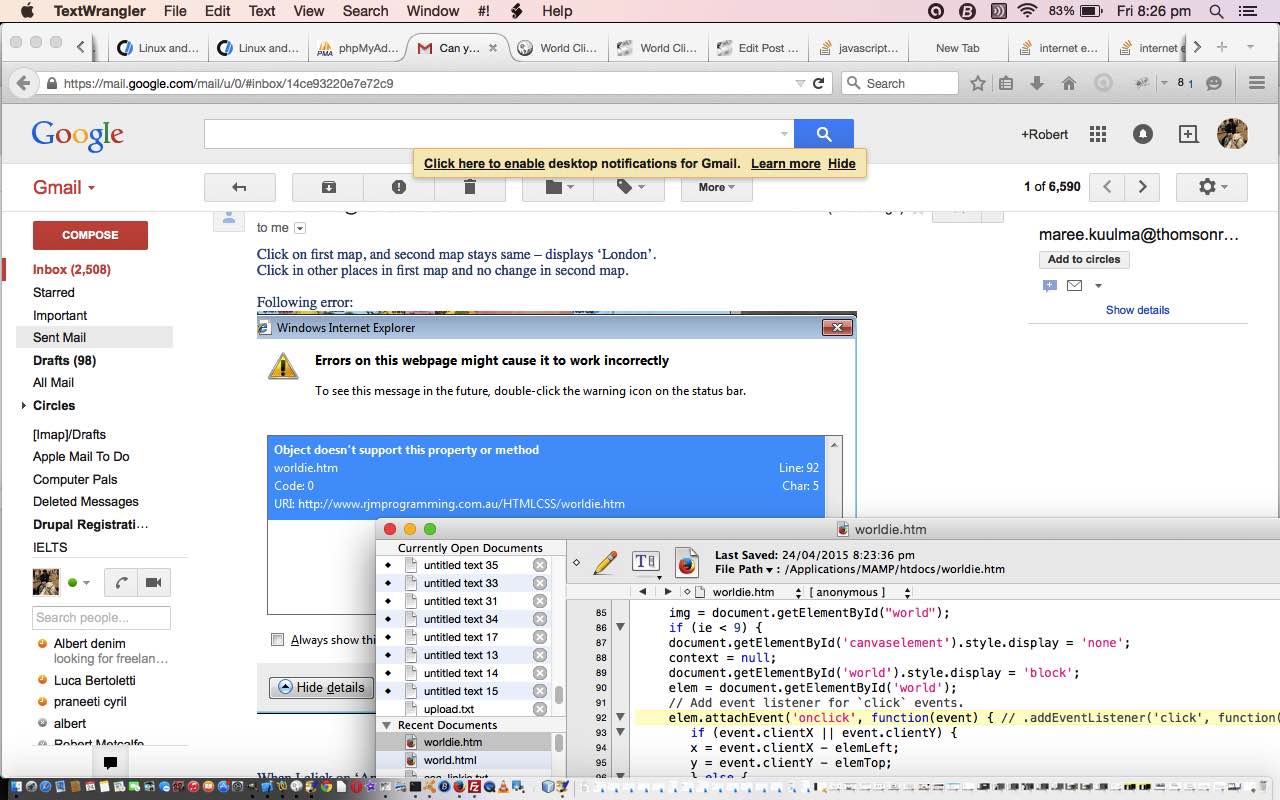Open Google notifications bell

point(1142,134)
